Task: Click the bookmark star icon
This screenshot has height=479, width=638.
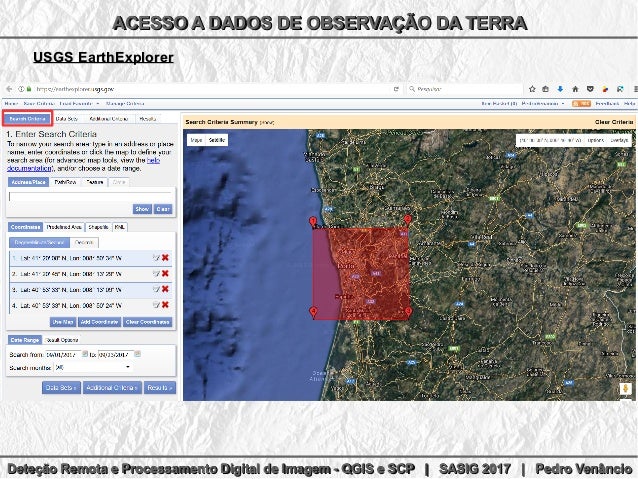Action: pyautogui.click(x=532, y=89)
